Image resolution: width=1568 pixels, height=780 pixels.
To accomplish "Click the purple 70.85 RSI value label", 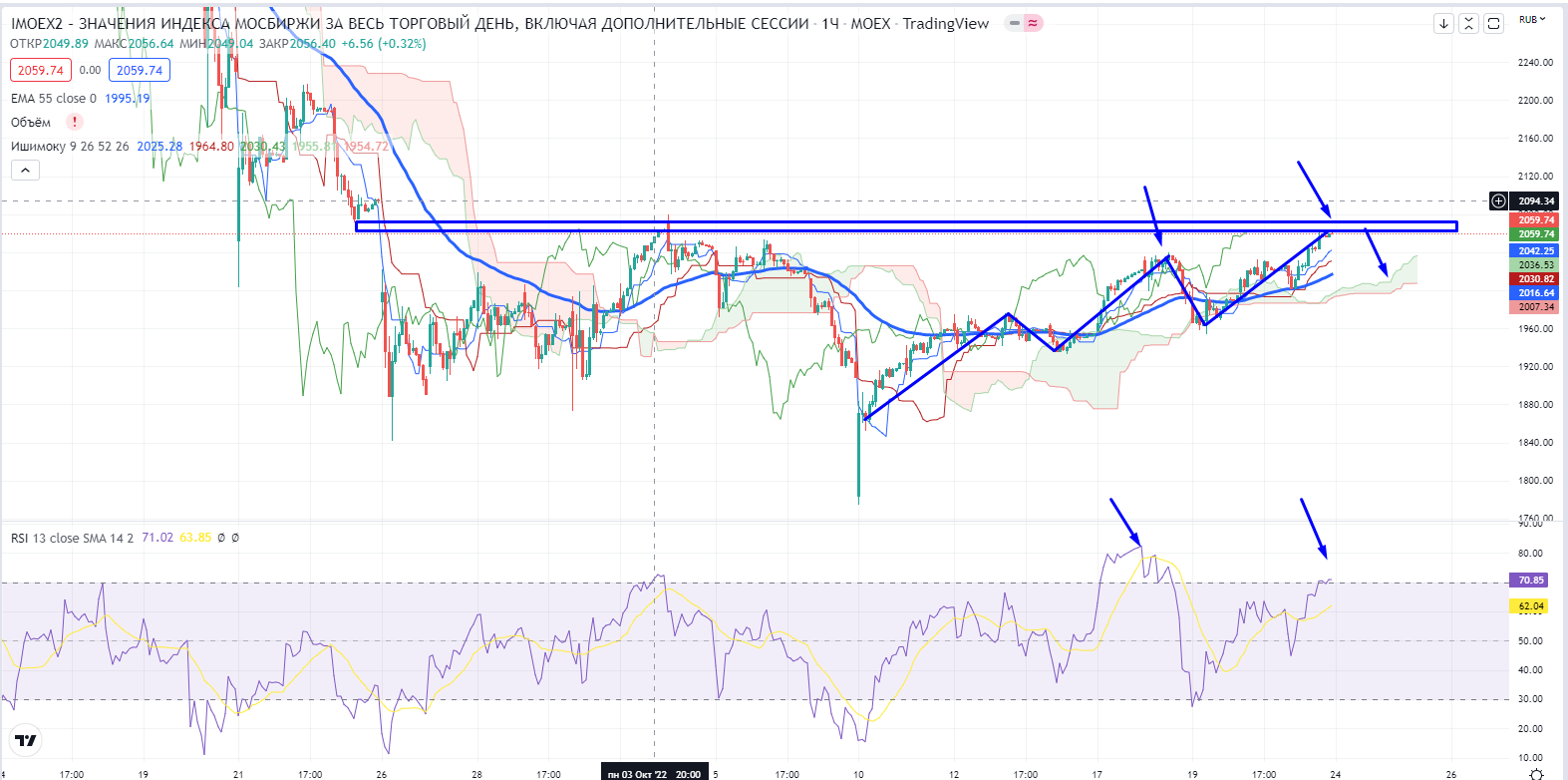I will click(1531, 580).
